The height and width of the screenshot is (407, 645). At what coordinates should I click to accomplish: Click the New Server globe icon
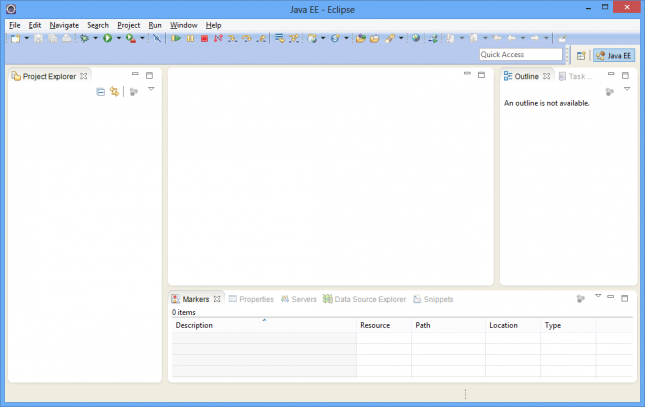312,39
